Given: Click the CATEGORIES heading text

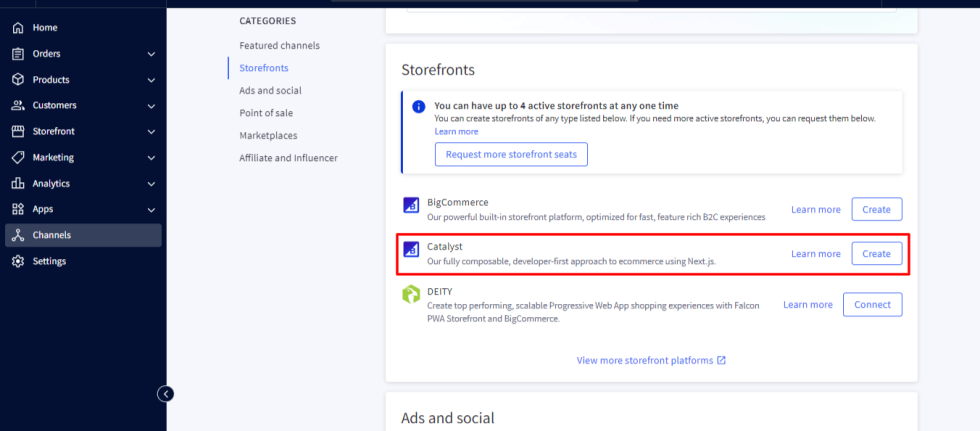Looking at the screenshot, I should 268,21.
